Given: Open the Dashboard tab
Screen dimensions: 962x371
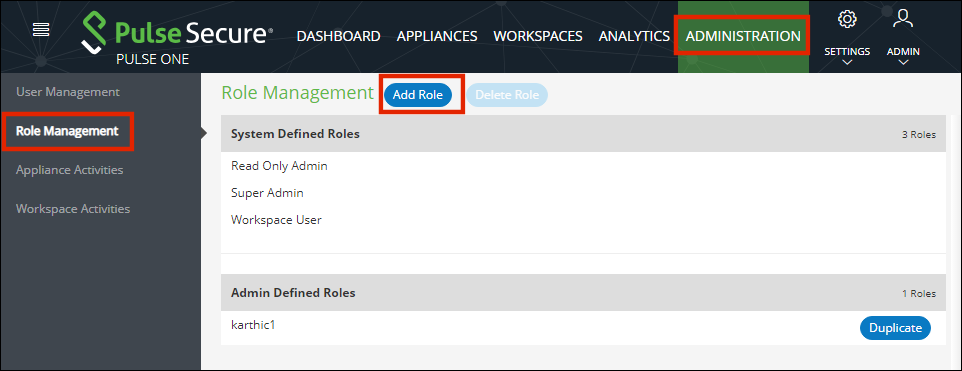Looking at the screenshot, I should coord(339,36).
